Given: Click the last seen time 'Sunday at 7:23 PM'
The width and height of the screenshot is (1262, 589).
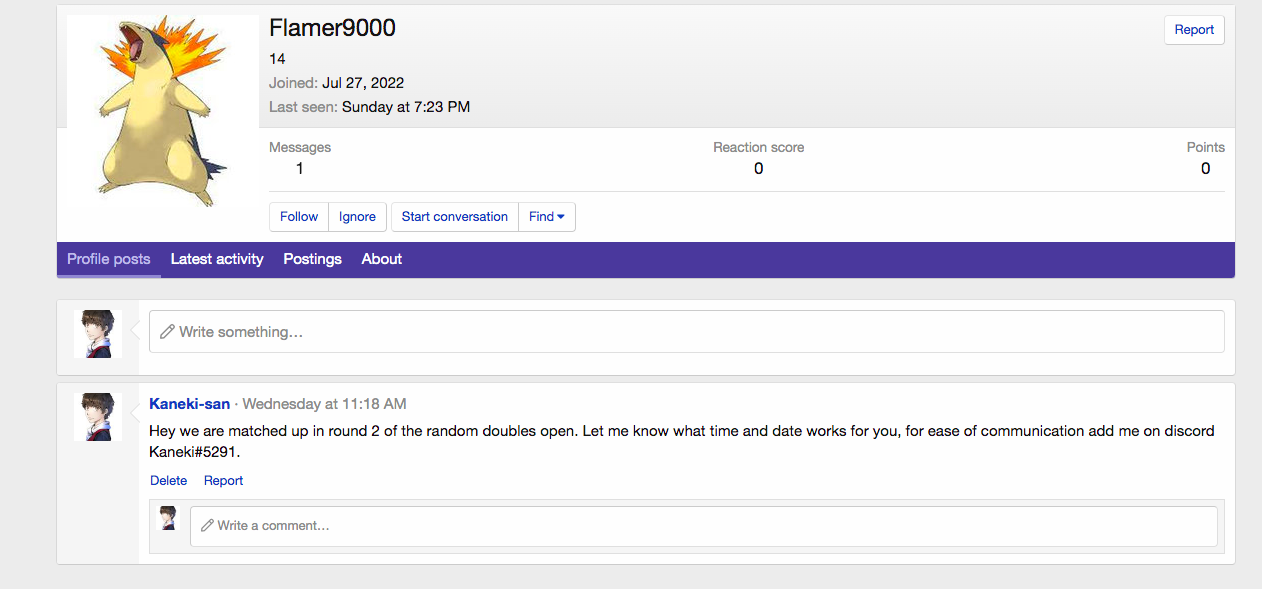Looking at the screenshot, I should 406,107.
